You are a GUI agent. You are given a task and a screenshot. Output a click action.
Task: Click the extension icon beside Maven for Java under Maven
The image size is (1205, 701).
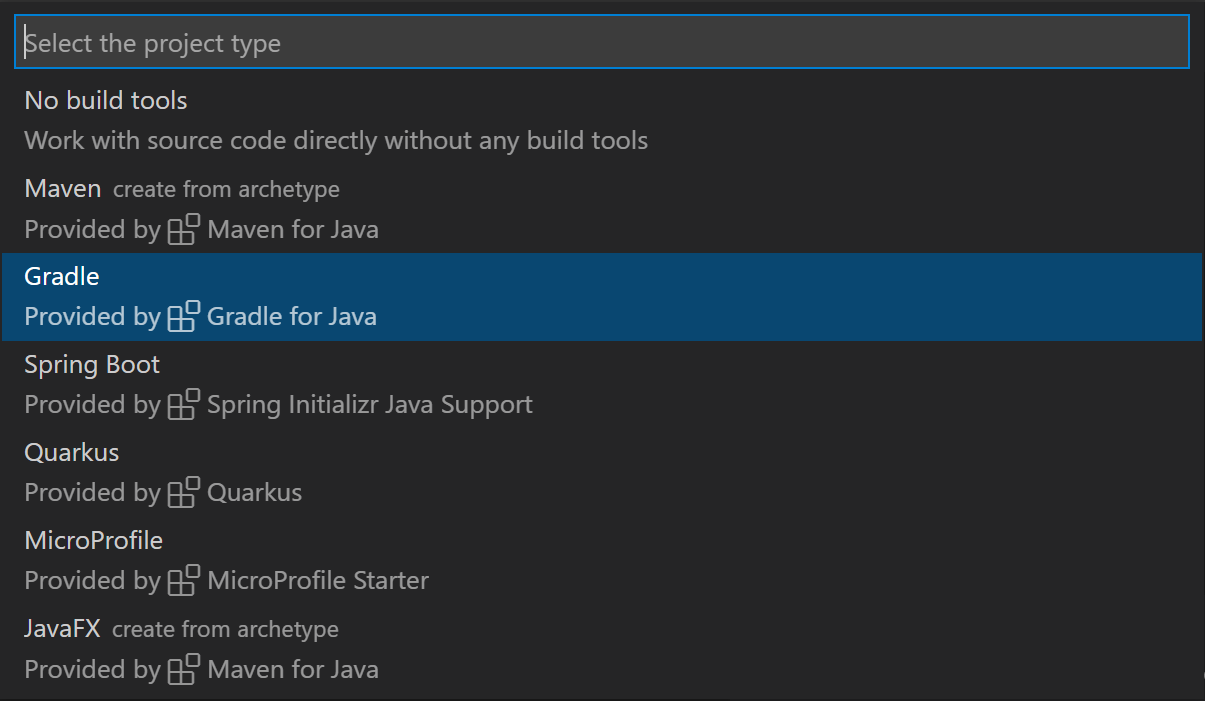coord(184,229)
